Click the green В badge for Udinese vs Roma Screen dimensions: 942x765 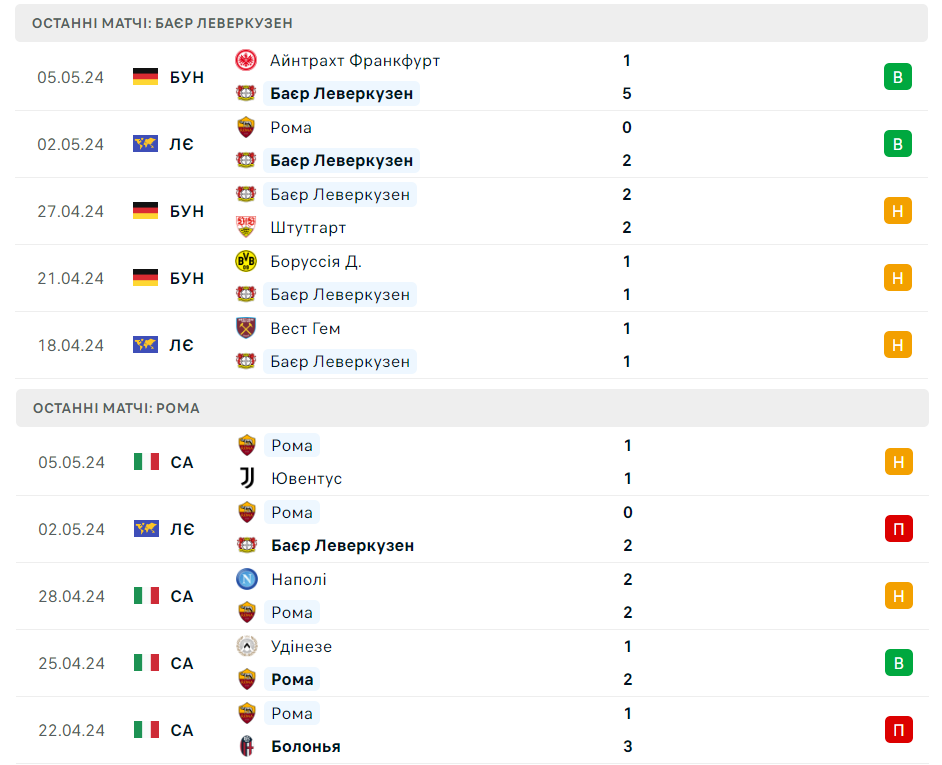pyautogui.click(x=898, y=663)
